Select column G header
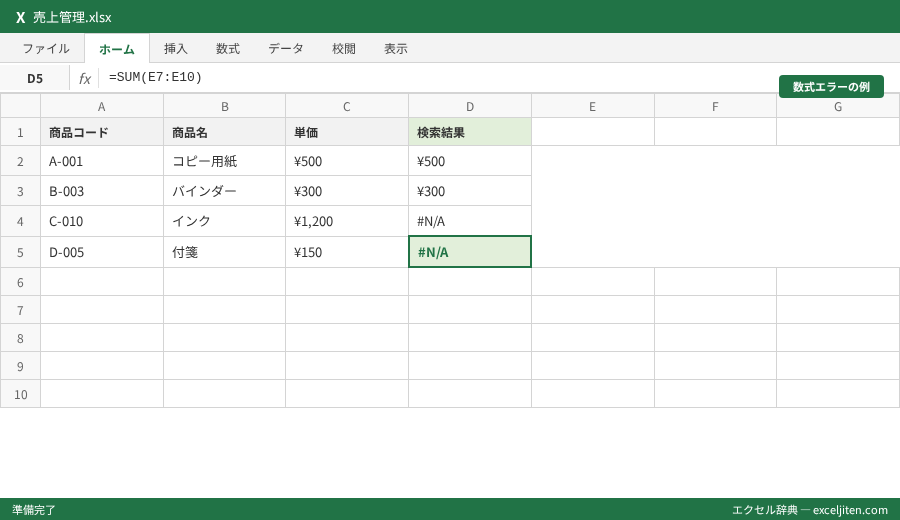Image resolution: width=900 pixels, height=520 pixels. tap(838, 106)
